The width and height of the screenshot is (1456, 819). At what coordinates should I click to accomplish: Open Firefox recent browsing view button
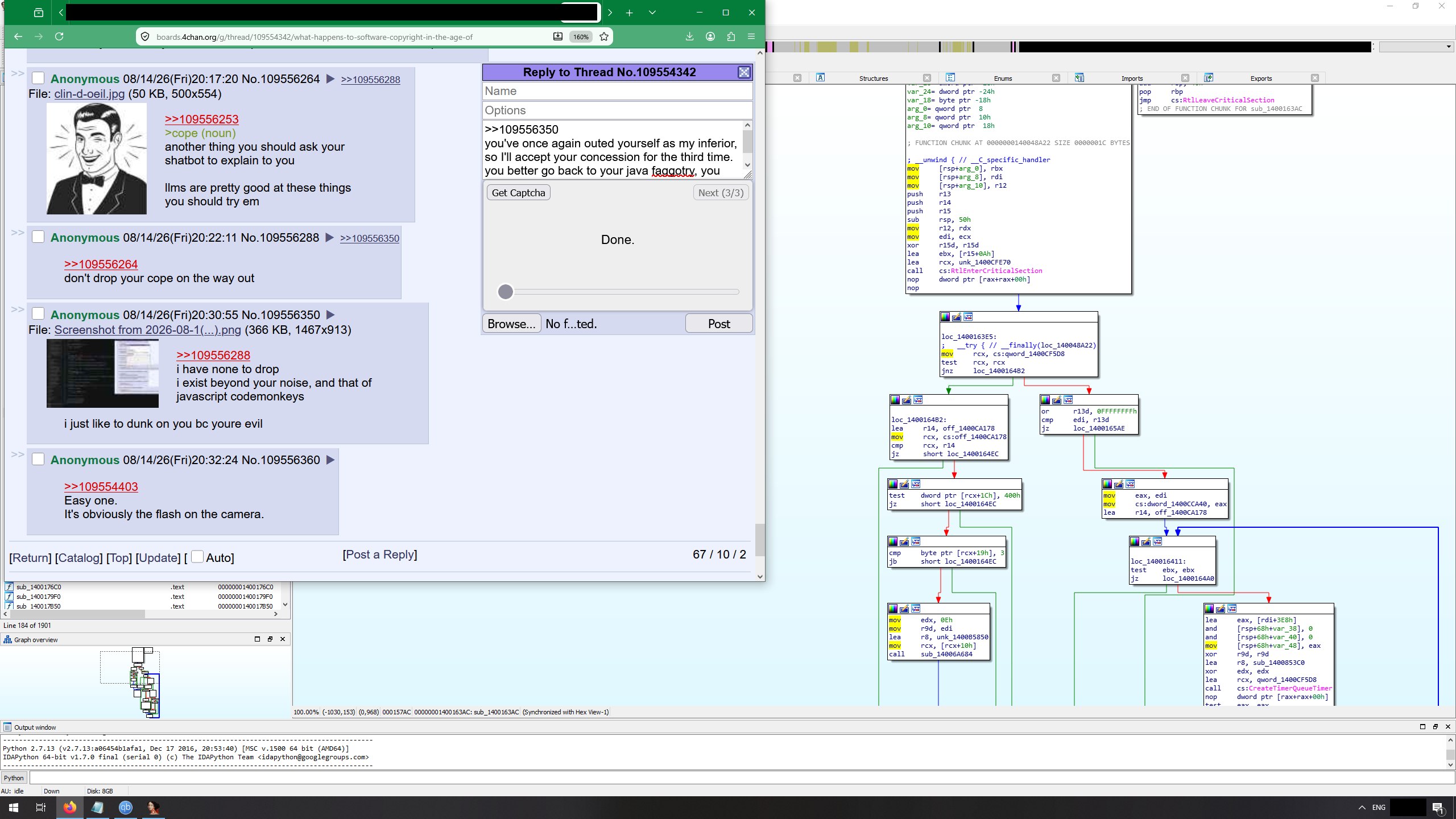39,13
